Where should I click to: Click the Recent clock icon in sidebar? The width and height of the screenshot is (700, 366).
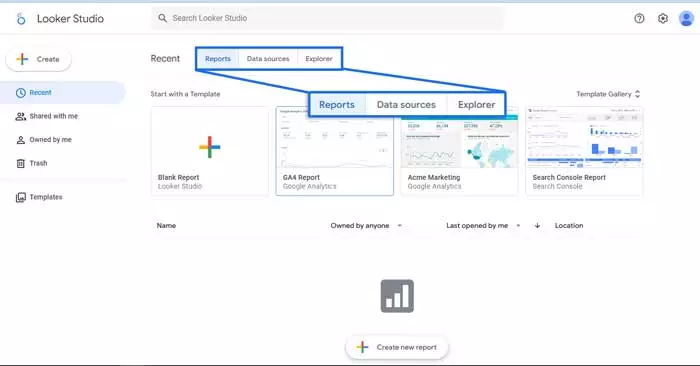pyautogui.click(x=21, y=93)
